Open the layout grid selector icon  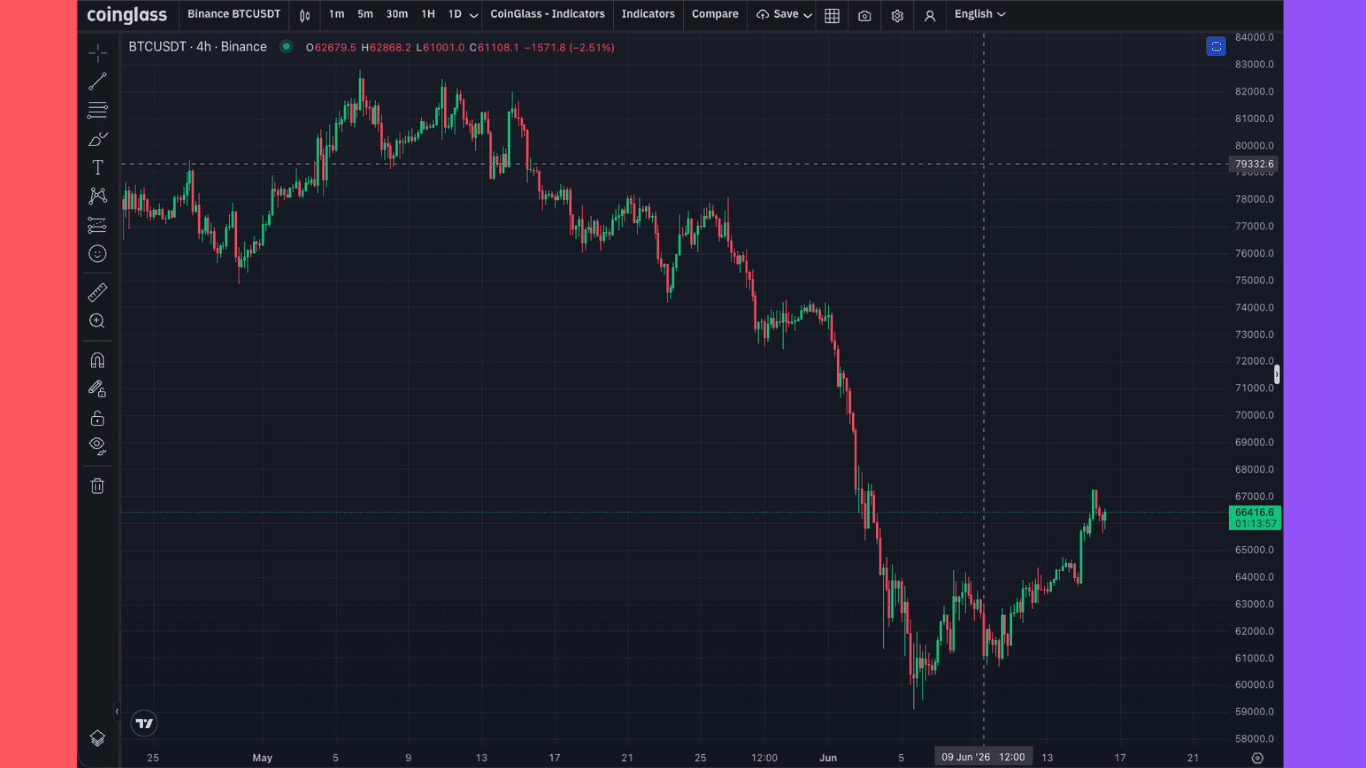tap(832, 15)
